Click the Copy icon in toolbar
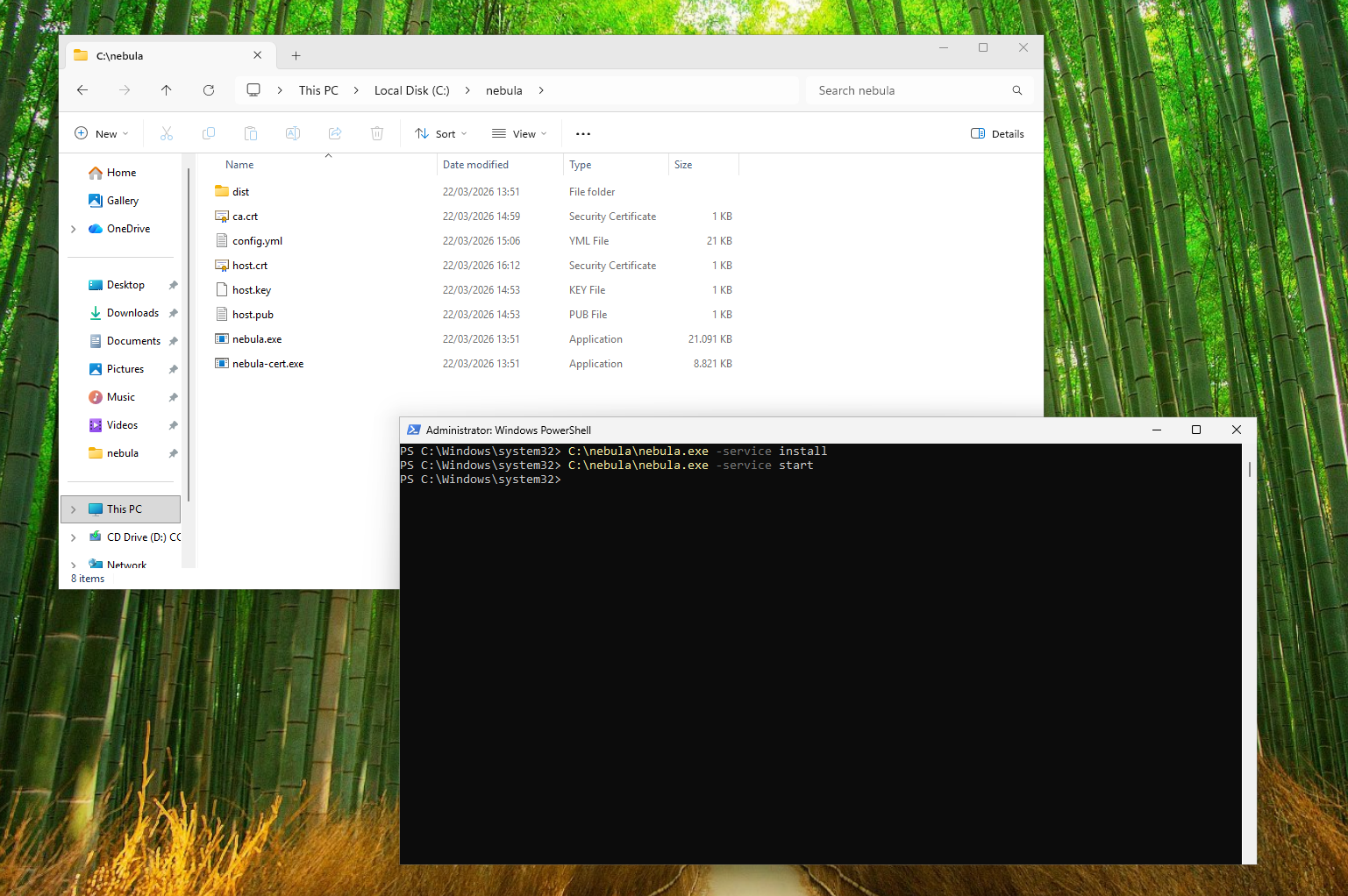1348x896 pixels. click(x=209, y=133)
